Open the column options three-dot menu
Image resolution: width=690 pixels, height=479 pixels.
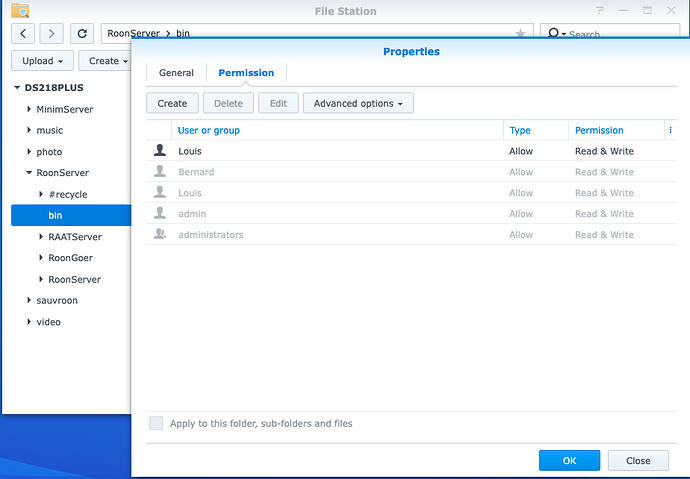click(x=670, y=130)
